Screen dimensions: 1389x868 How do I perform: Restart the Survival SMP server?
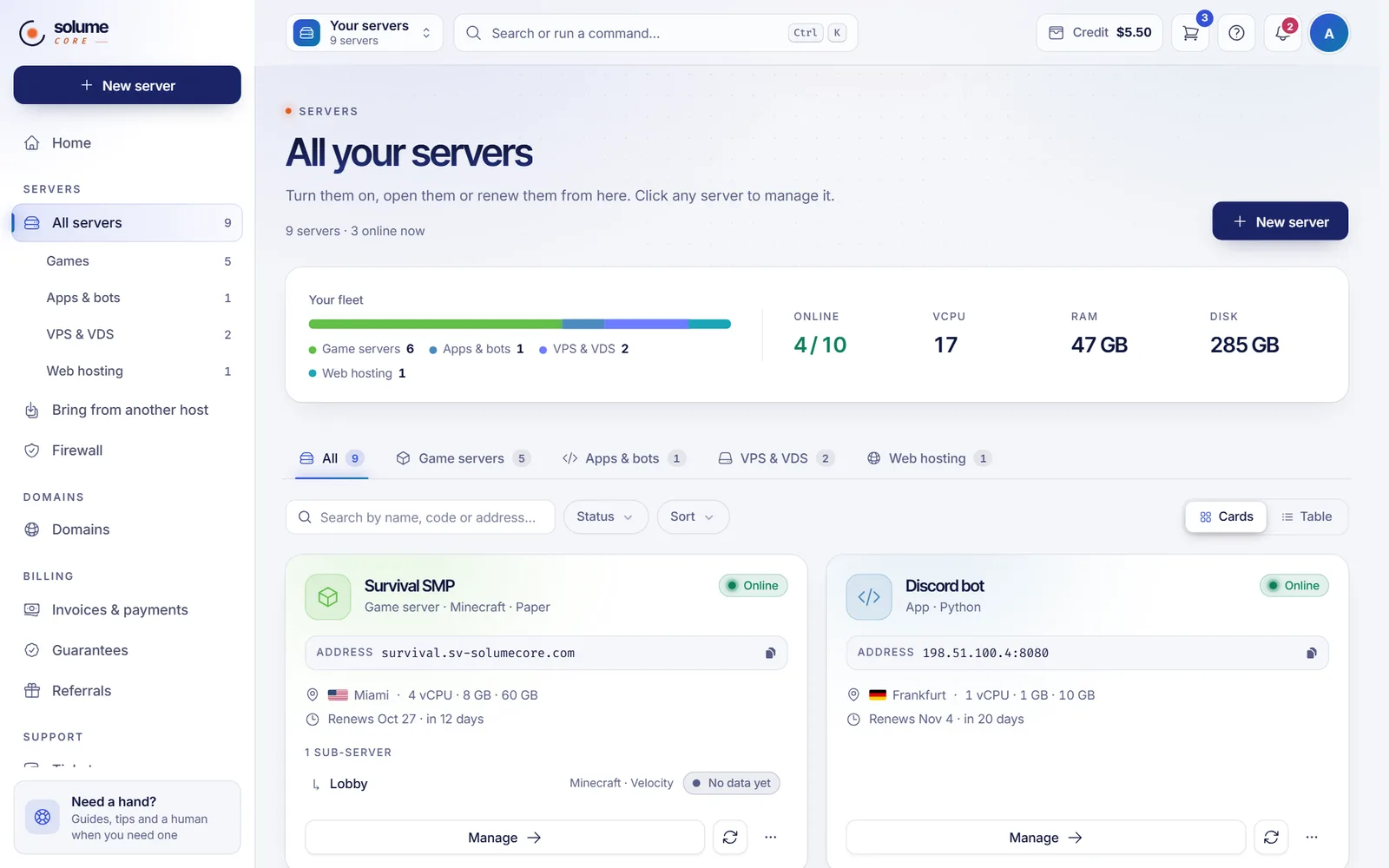coord(730,838)
